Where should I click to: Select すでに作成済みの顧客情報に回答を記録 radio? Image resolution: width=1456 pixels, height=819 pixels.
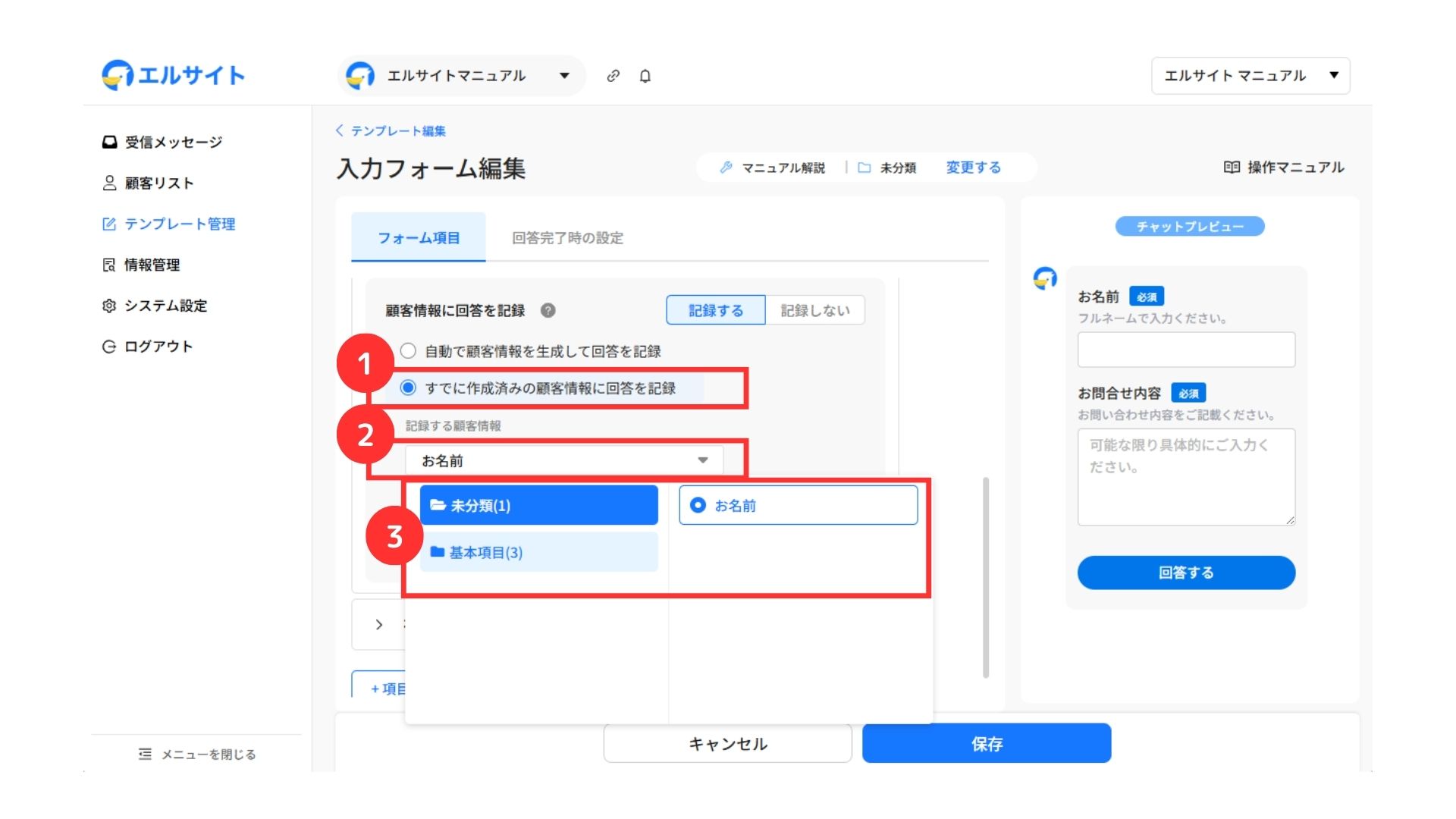[408, 388]
